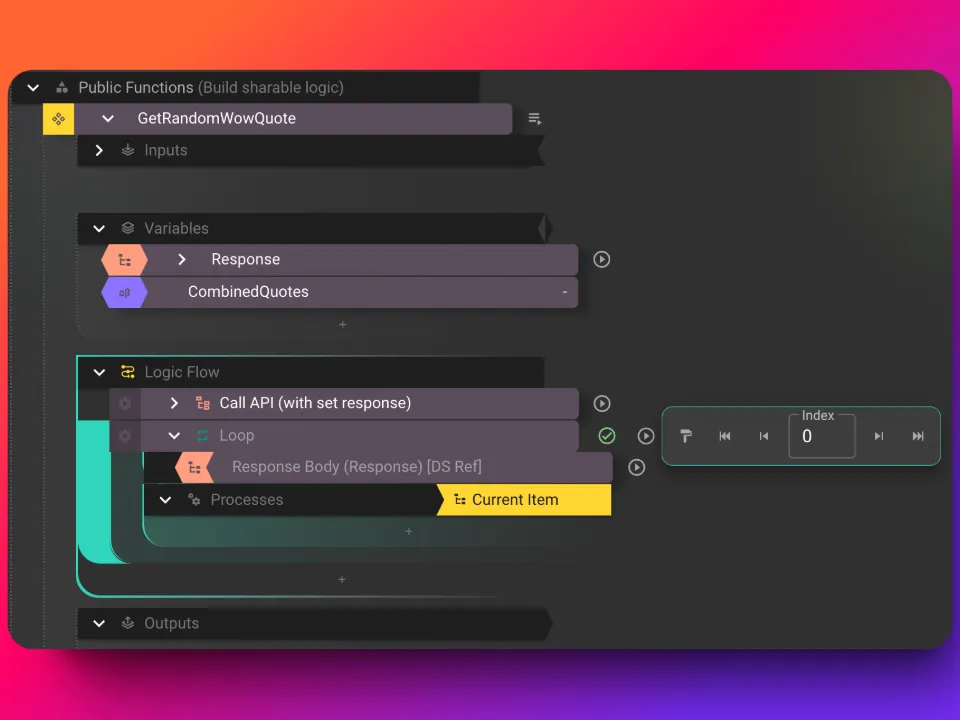Click the paint roller icon in Index toolbar
This screenshot has height=720, width=960.
(x=686, y=436)
